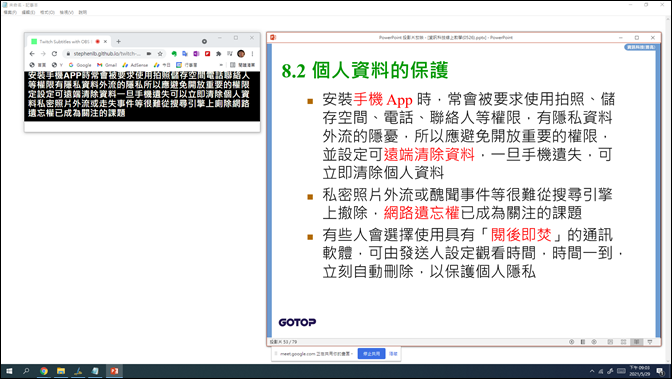Open the pen app in the taskbar
672x379 pixels.
tap(78, 371)
